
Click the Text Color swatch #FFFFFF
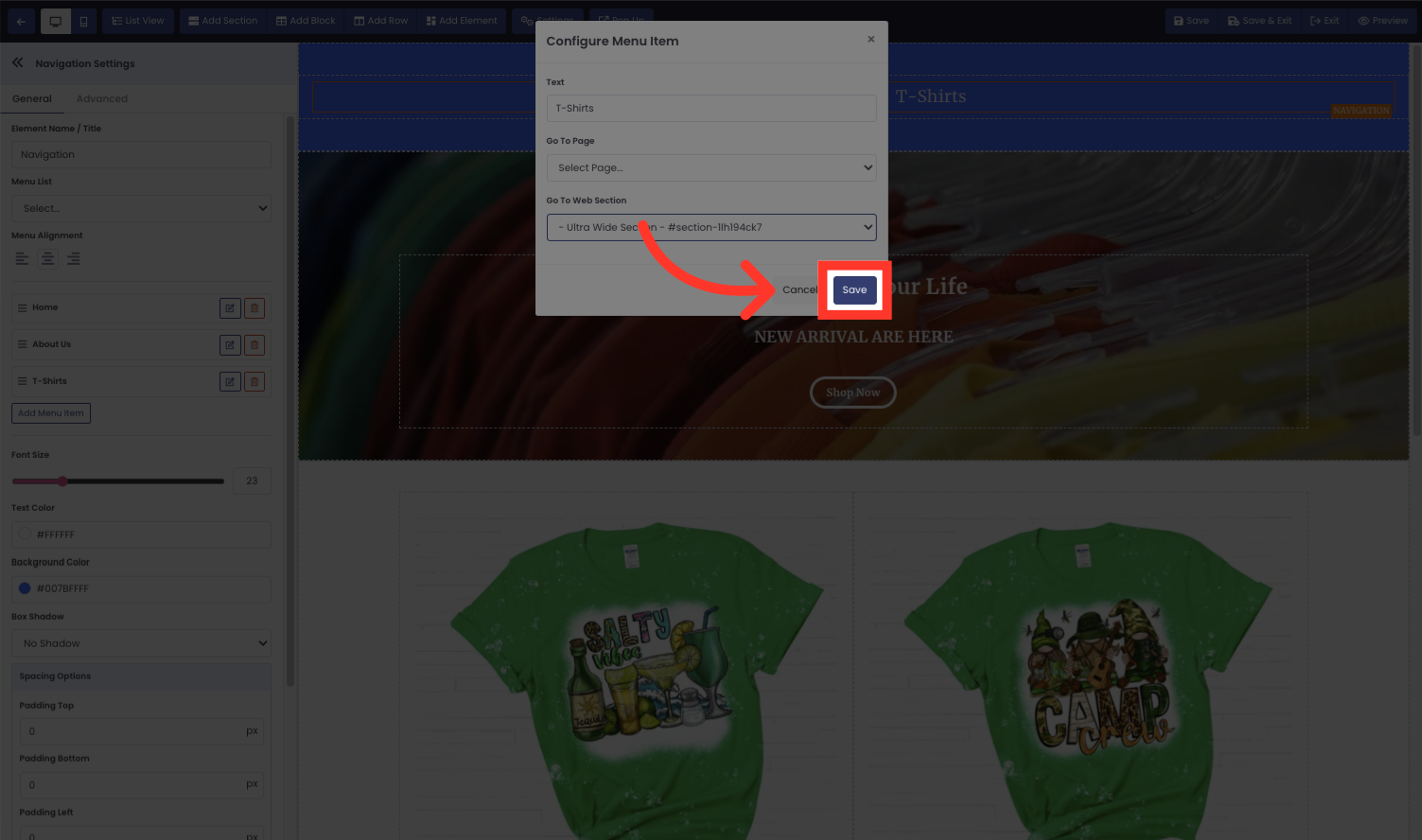(x=25, y=534)
